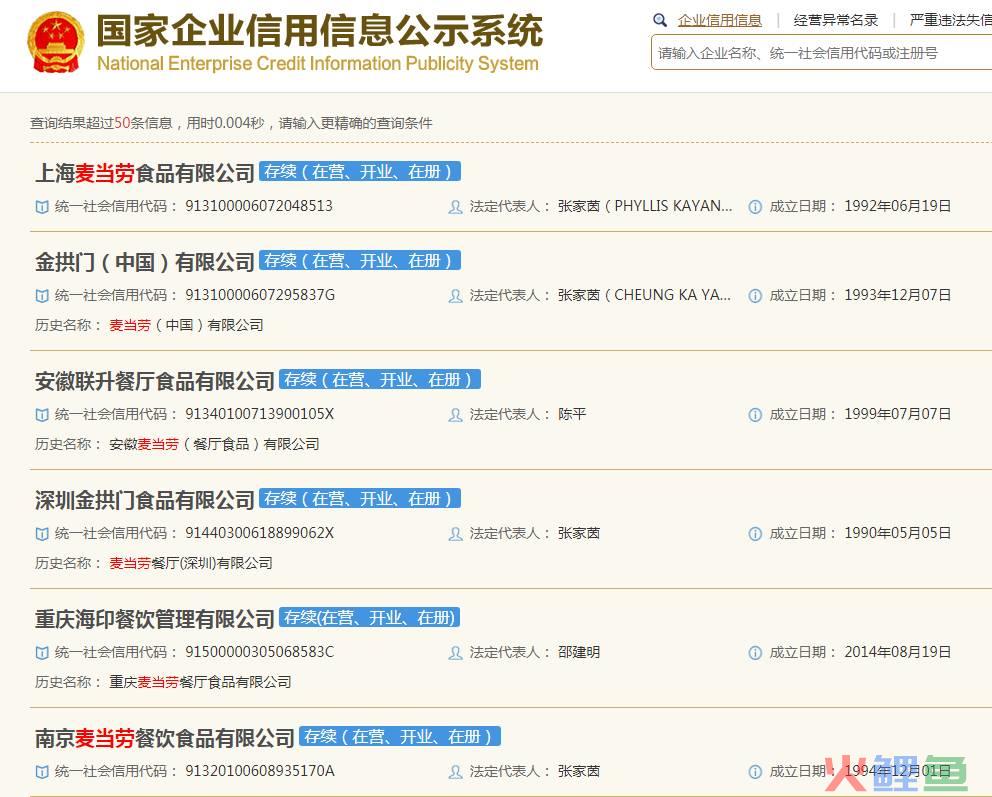The image size is (992, 797).
Task: Click the establishment date 2014年08月19日
Action: pyautogui.click(x=897, y=652)
